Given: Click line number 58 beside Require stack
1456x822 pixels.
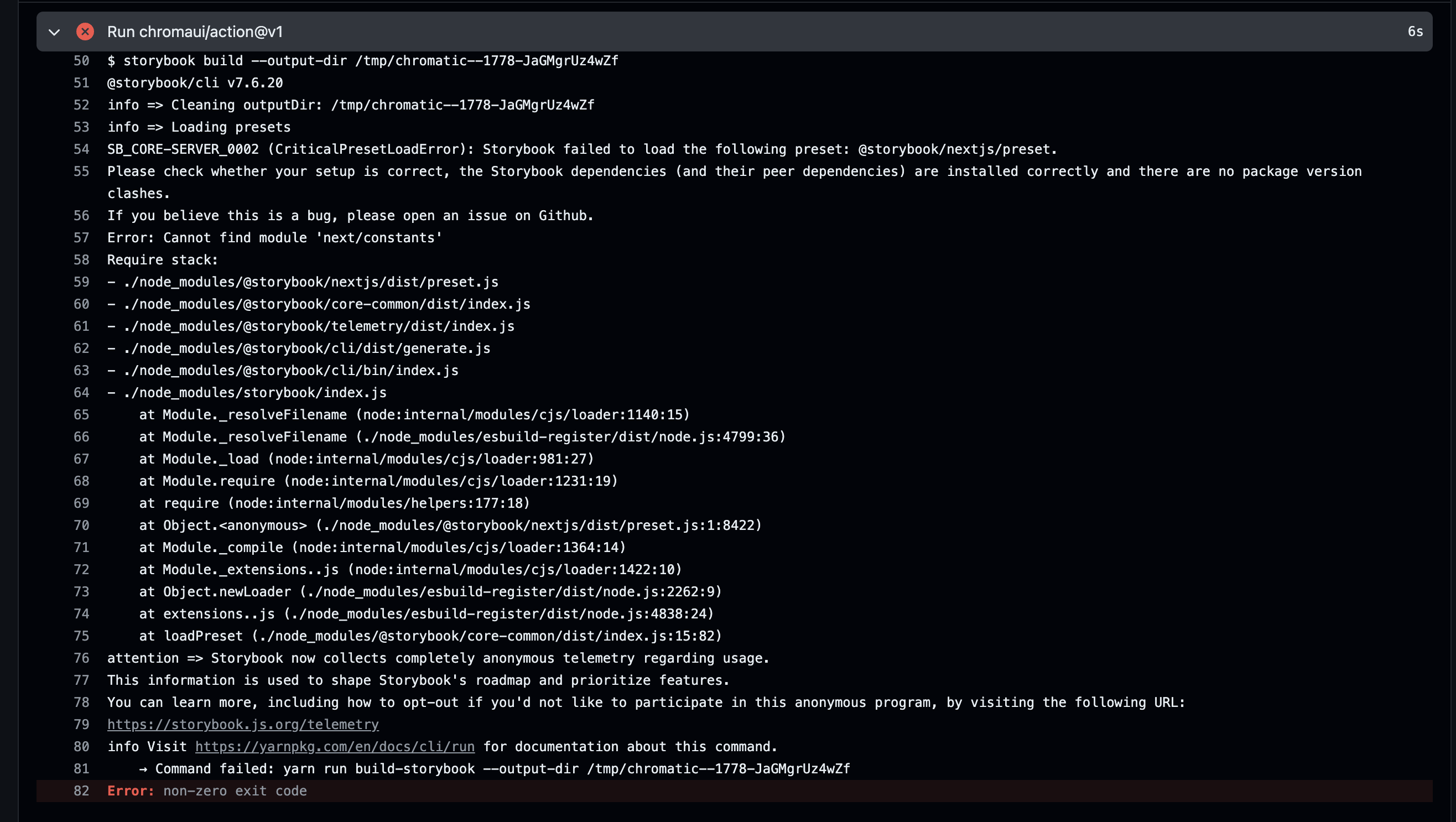Looking at the screenshot, I should point(81,259).
